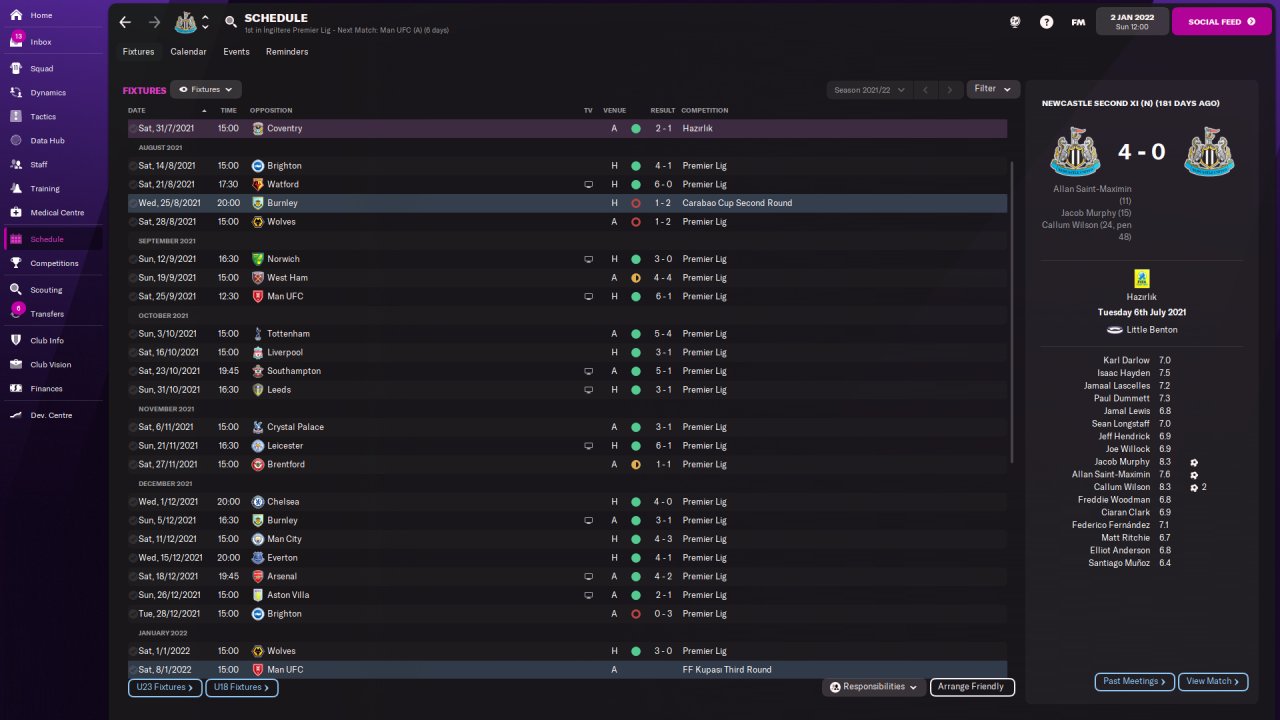Click the Finances icon in sidebar
Screen dimensions: 1280x720
[16, 388]
